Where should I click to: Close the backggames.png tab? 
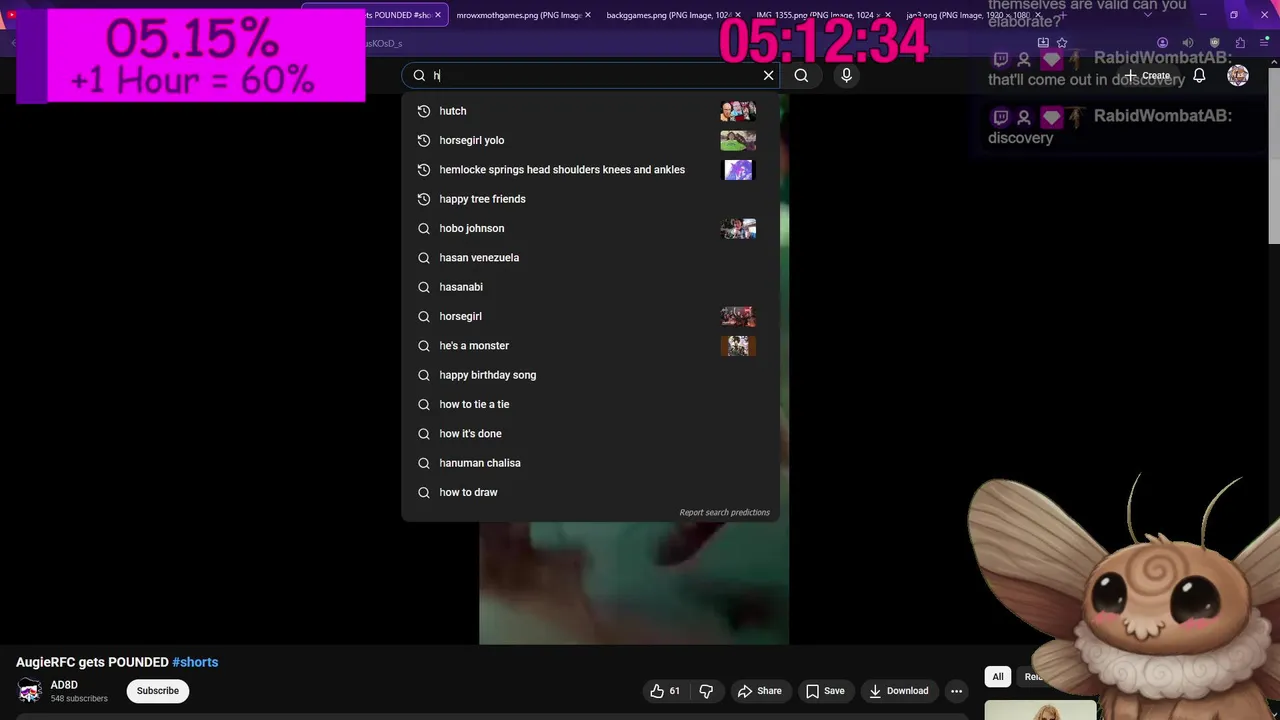(738, 15)
